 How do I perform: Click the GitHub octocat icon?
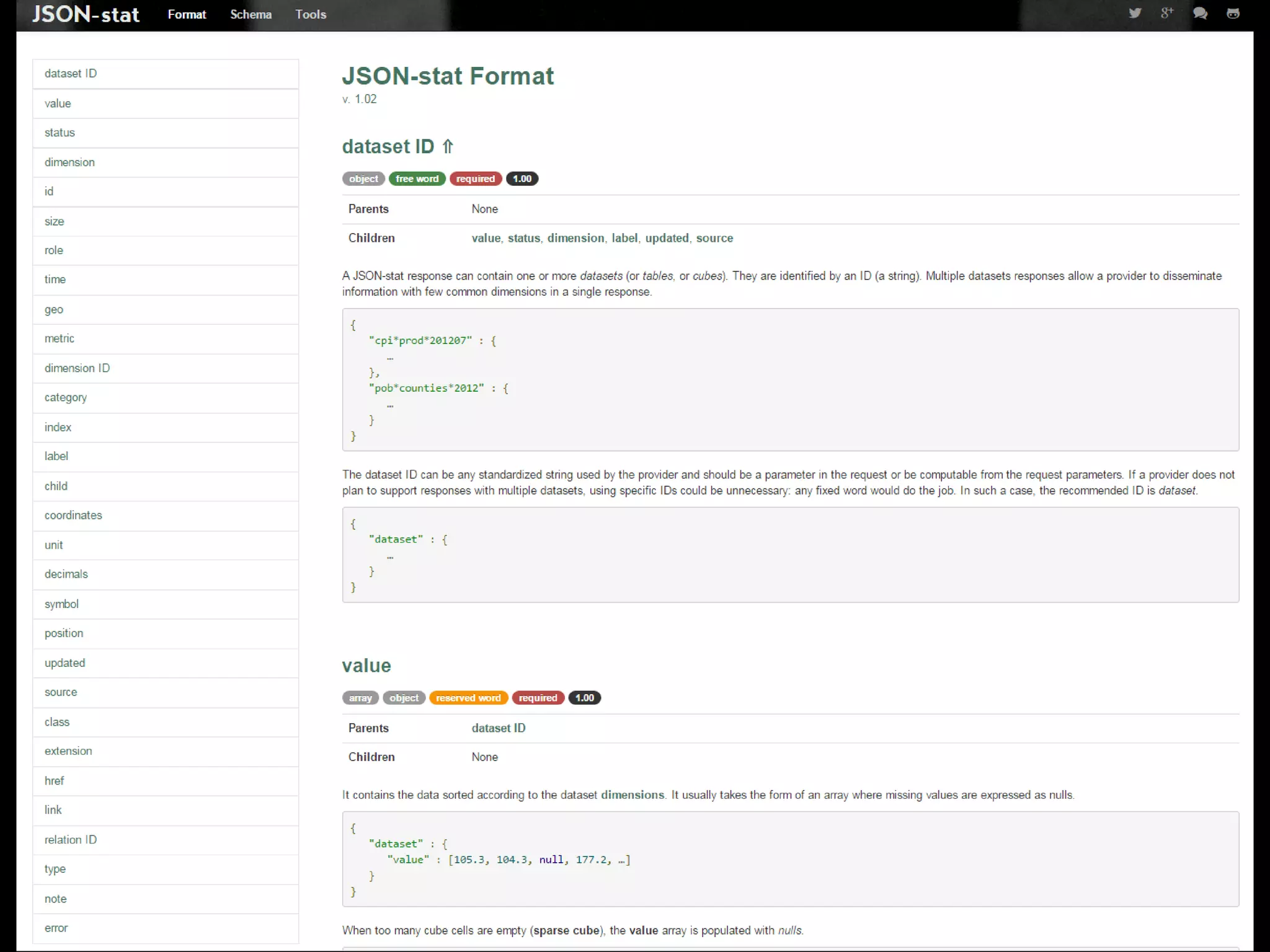point(1233,13)
